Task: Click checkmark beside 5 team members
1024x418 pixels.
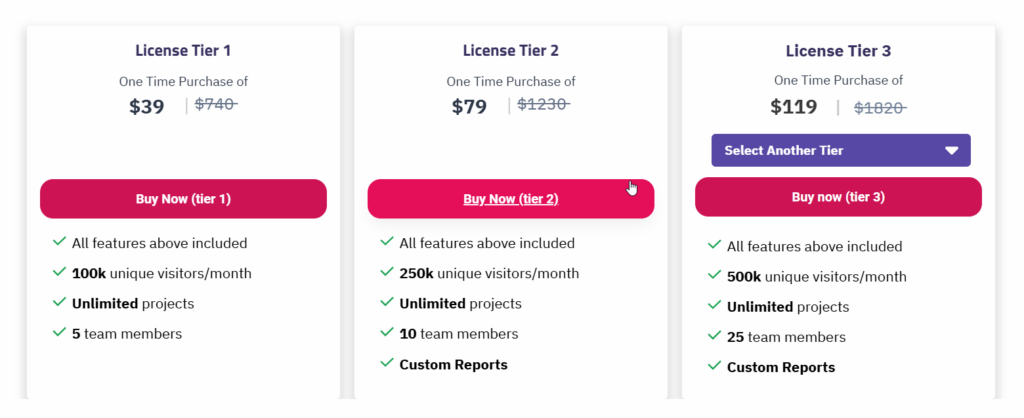Action: click(59, 332)
